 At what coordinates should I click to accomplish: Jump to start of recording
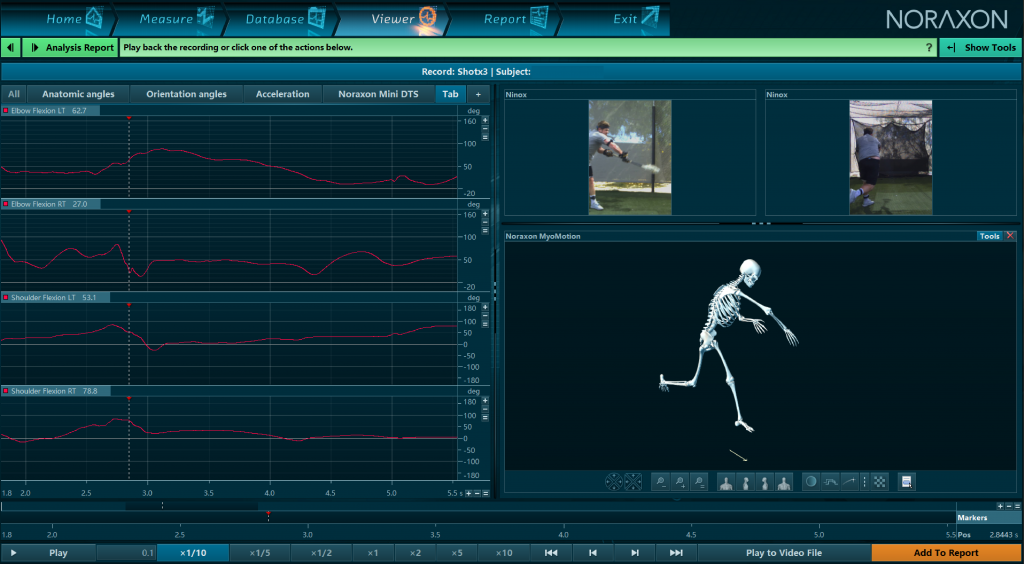pos(551,553)
